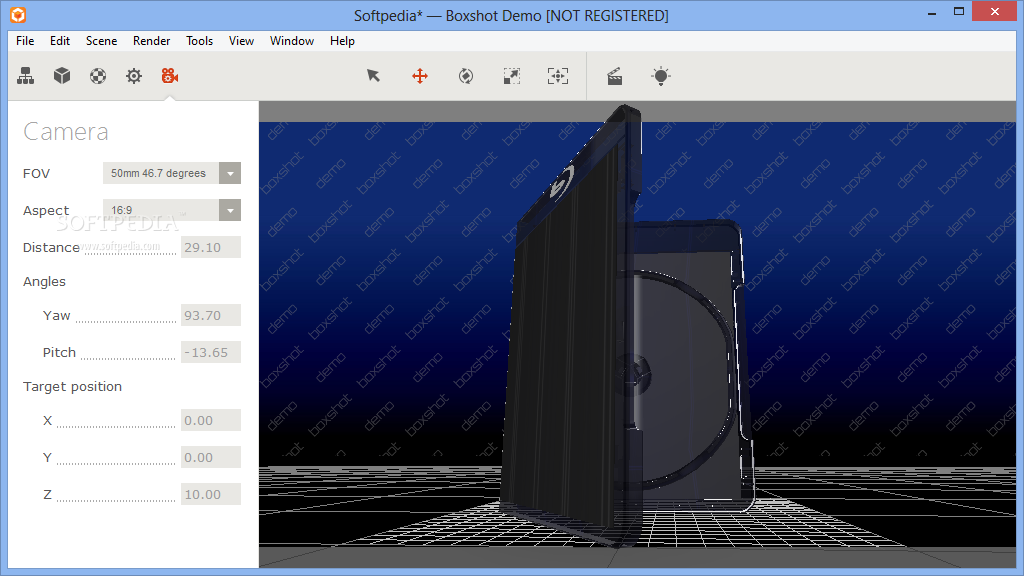The height and width of the screenshot is (576, 1024).
Task: Open the Render menu
Action: click(152, 40)
